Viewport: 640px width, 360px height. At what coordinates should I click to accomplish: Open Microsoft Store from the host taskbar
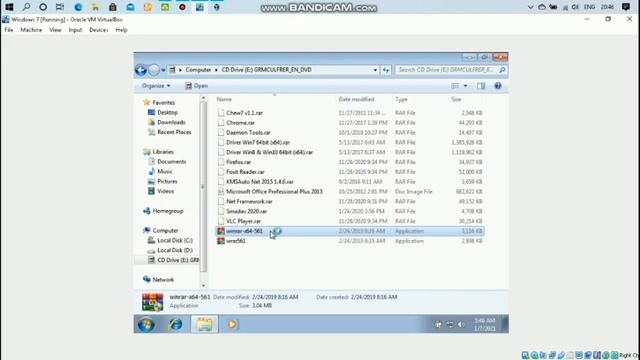point(113,7)
